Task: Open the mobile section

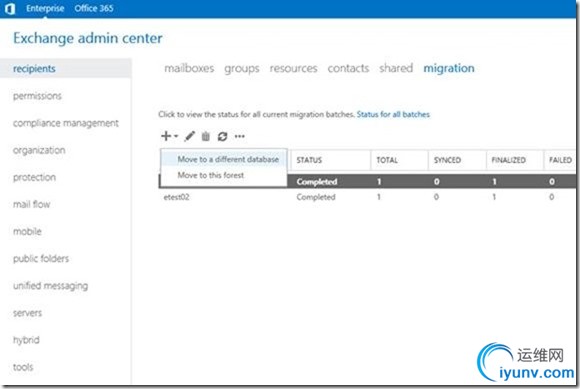Action: pos(27,231)
